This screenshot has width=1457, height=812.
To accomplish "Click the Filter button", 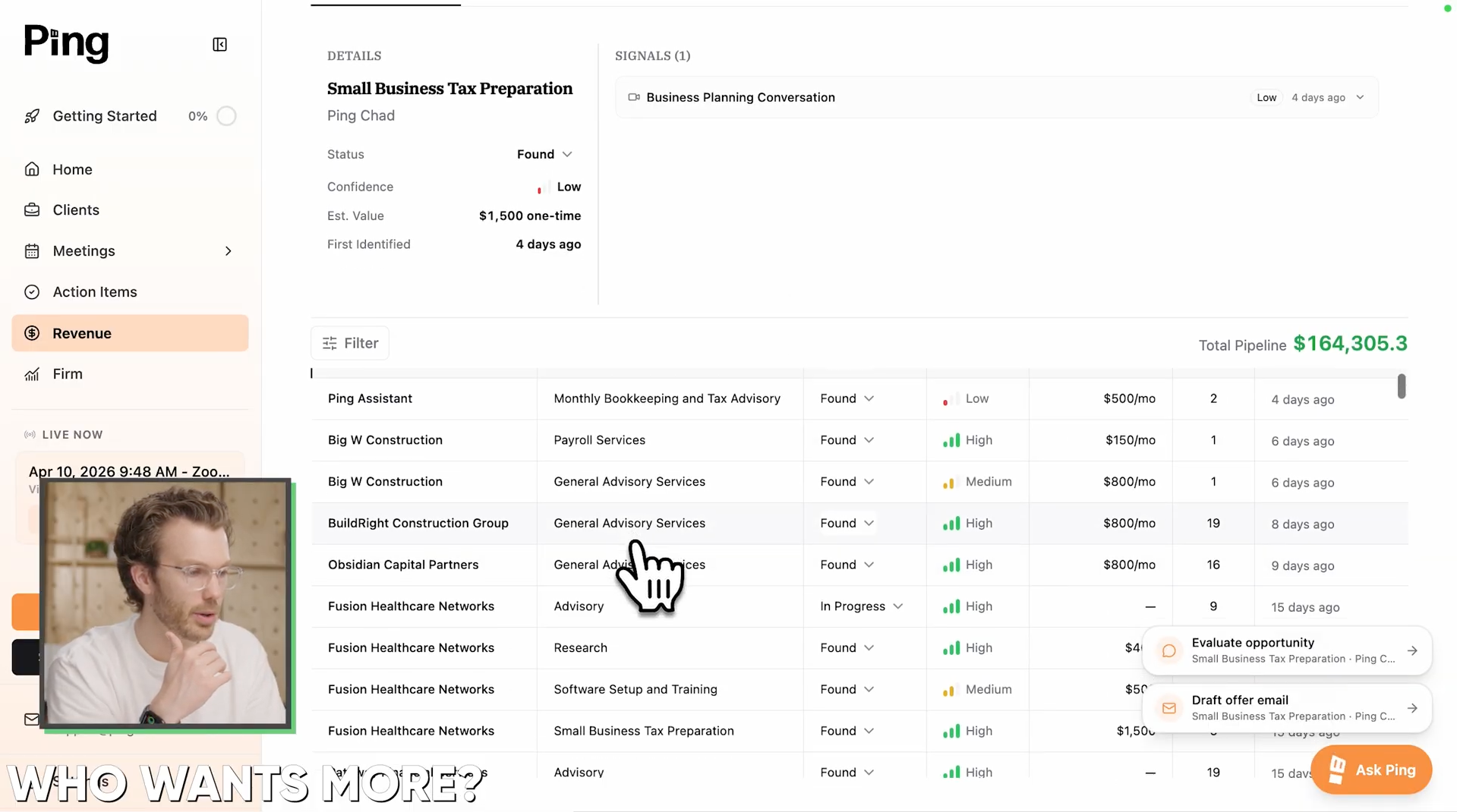I will 350,344.
